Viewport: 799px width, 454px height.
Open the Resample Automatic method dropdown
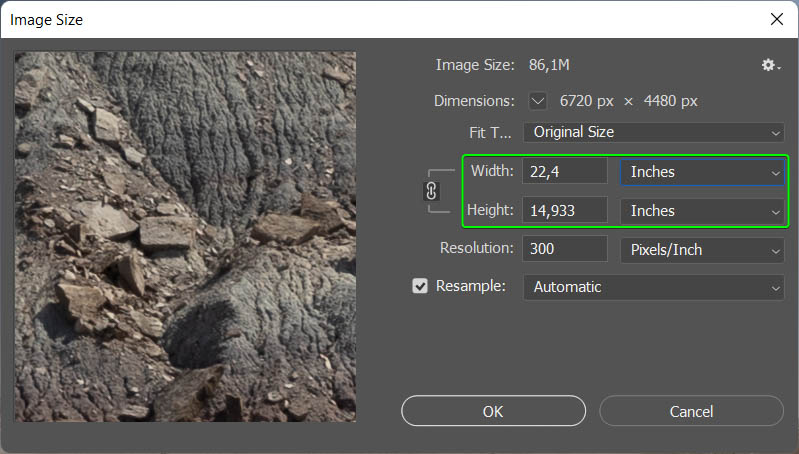click(x=653, y=287)
